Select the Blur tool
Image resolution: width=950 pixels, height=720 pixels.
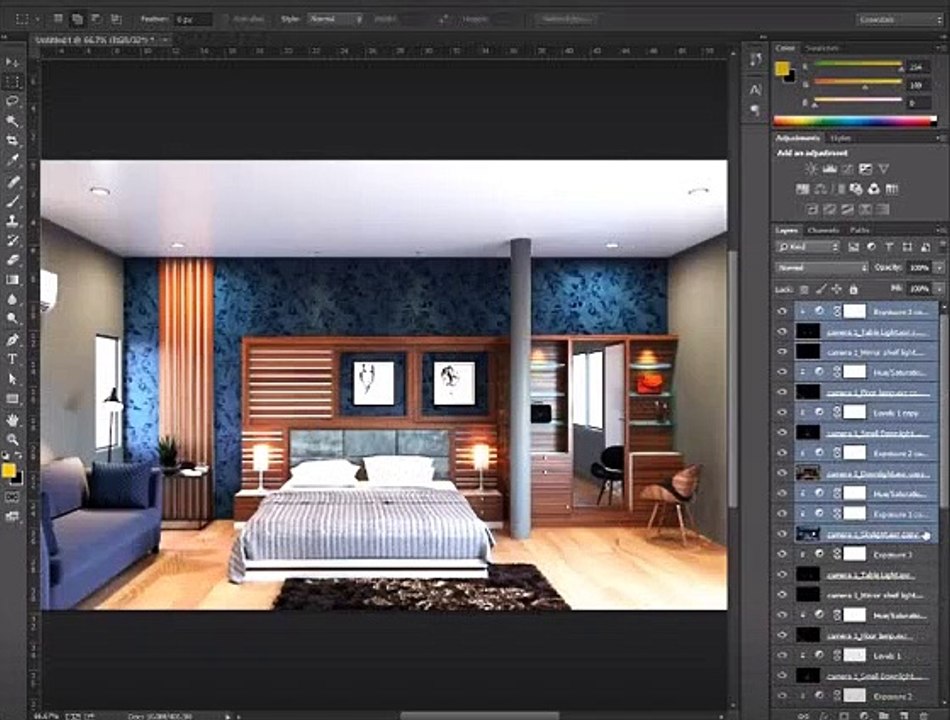12,299
